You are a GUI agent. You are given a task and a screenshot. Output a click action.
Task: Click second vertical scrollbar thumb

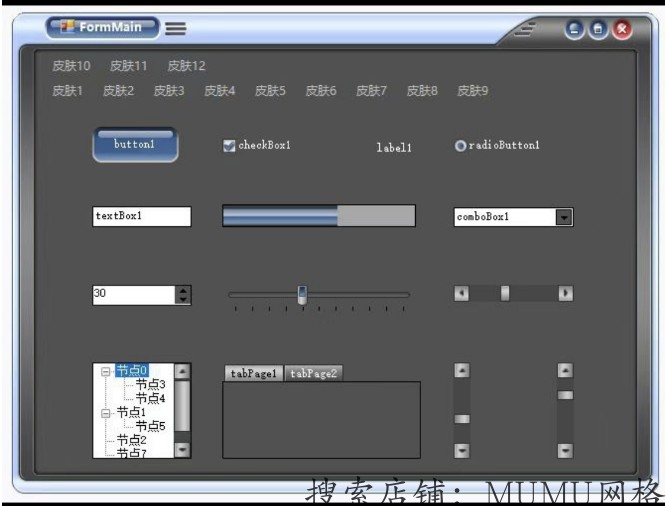coord(565,395)
